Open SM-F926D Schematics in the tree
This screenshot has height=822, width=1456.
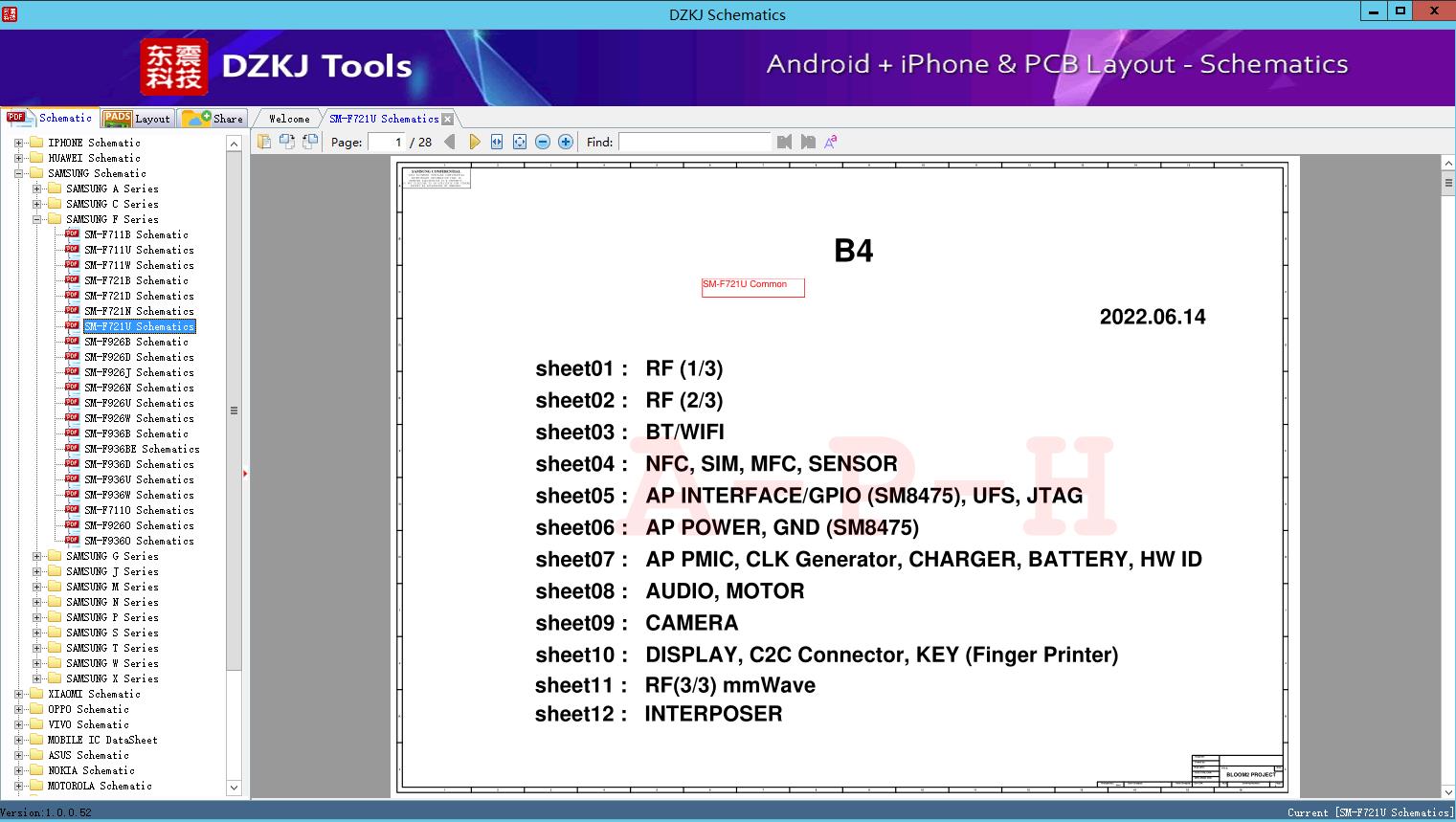(139, 357)
